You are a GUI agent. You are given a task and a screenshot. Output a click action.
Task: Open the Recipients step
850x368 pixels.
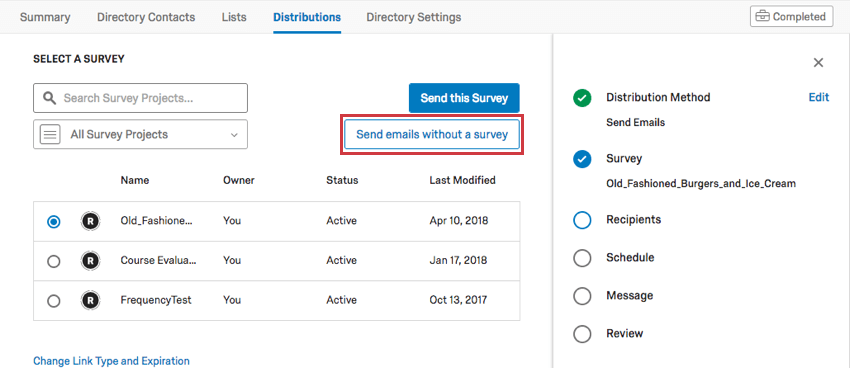coord(633,219)
